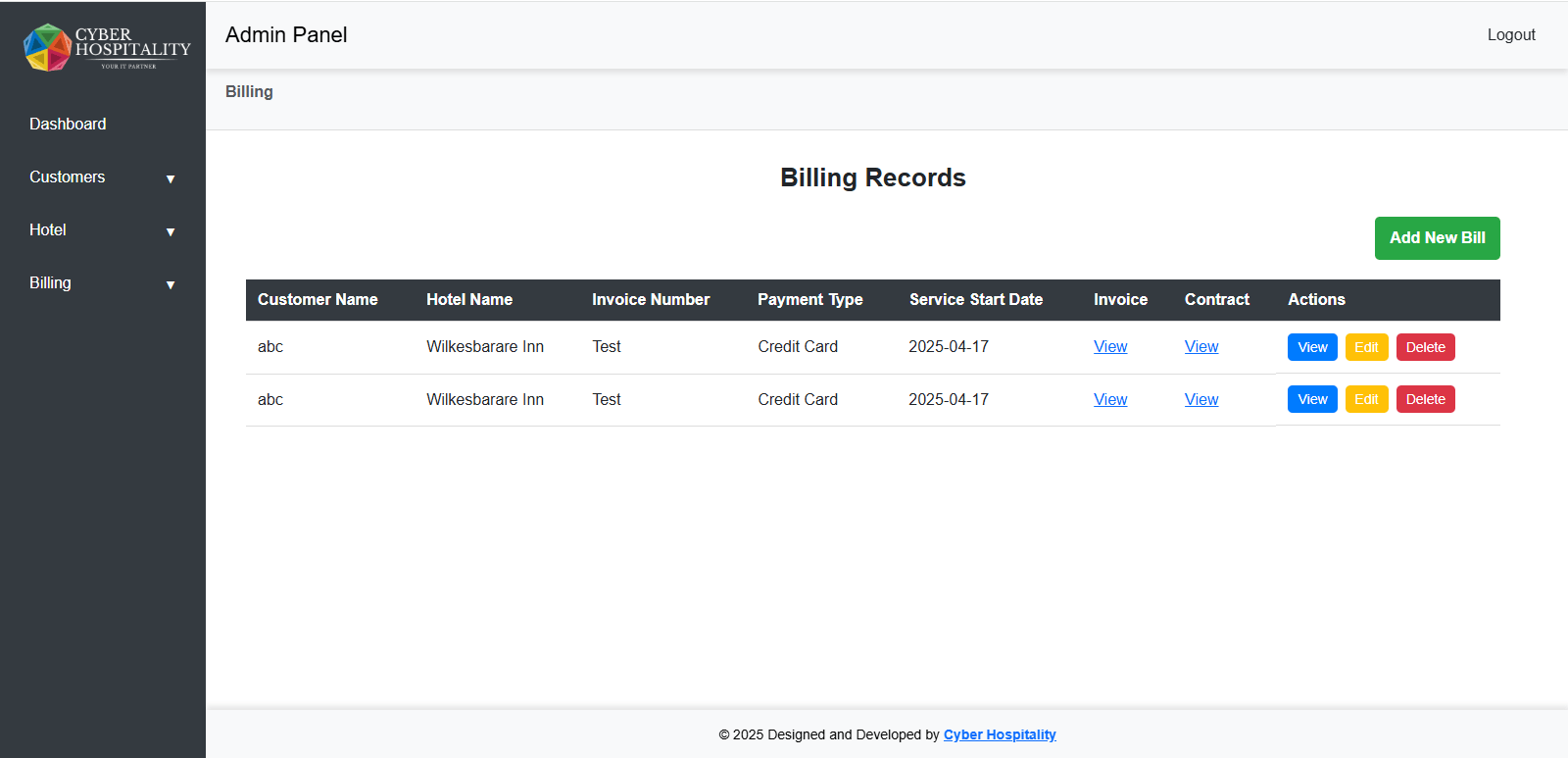This screenshot has height=758, width=1568.
Task: Click Billing in the sidebar menu
Action: [x=50, y=282]
